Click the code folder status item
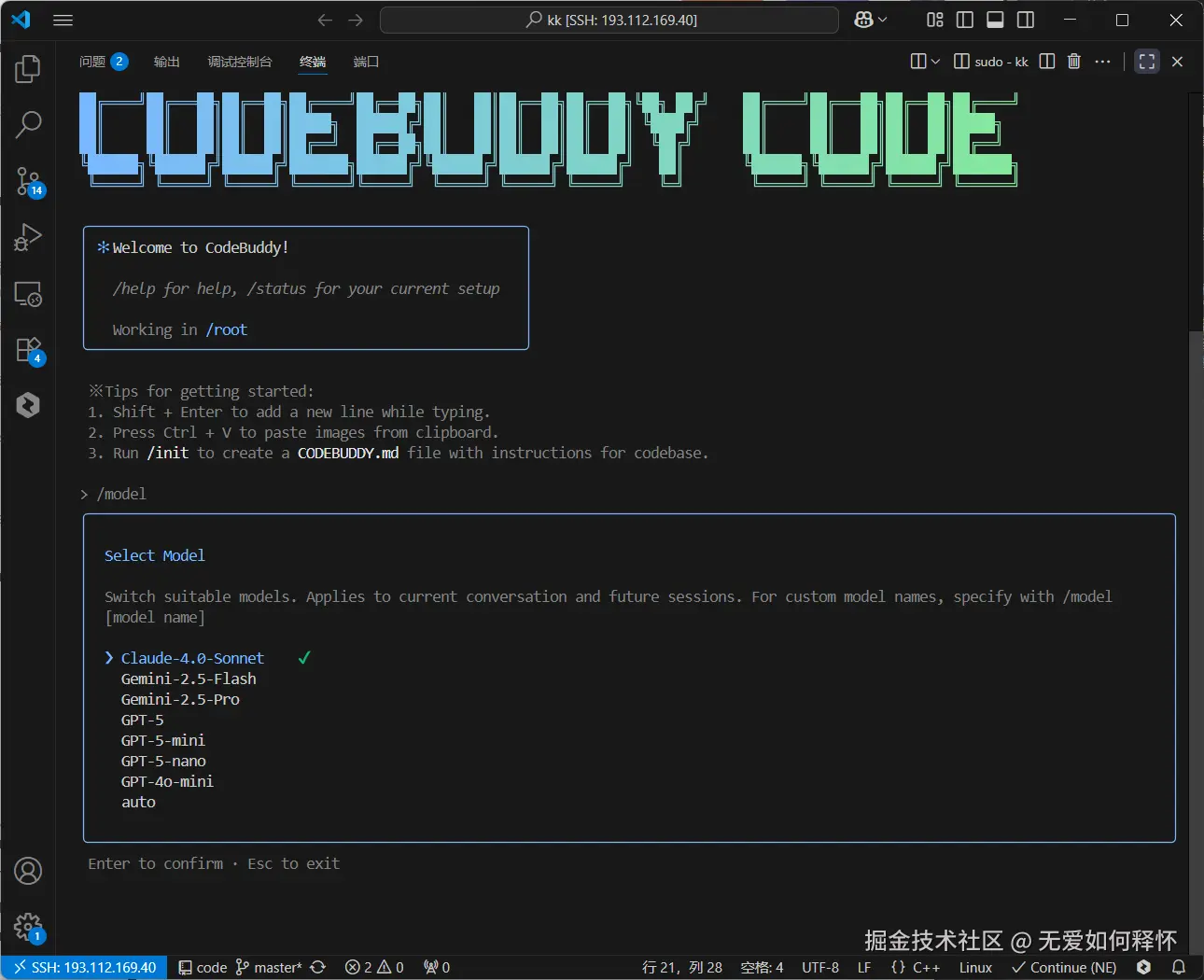This screenshot has width=1204, height=980. (203, 967)
